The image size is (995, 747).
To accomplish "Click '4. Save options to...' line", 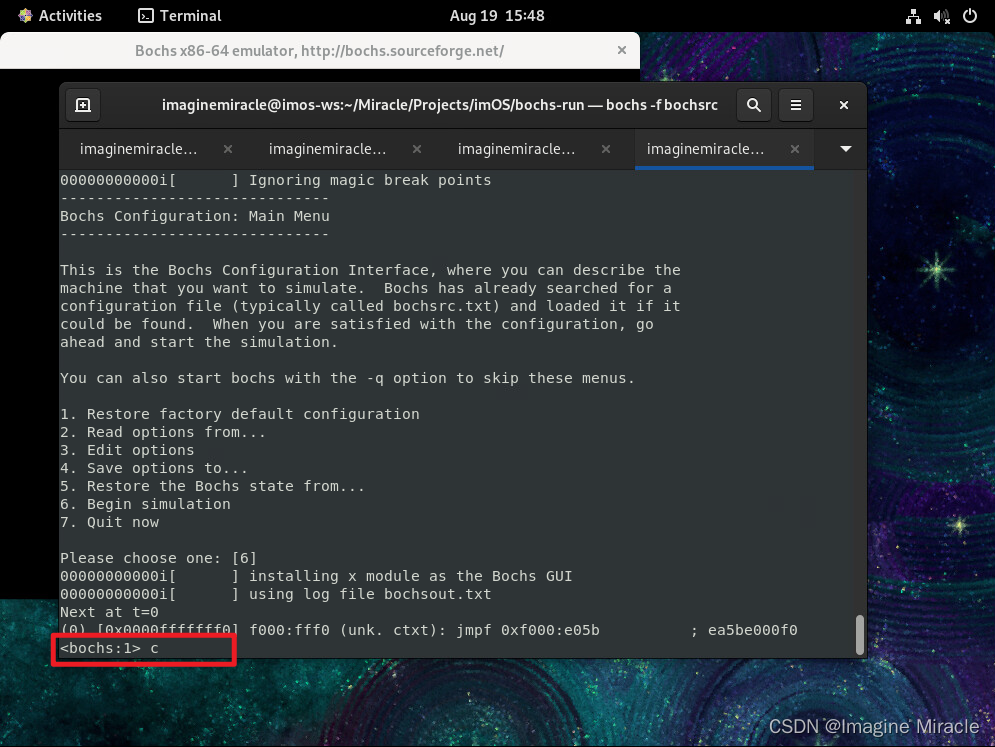I will pos(154,468).
